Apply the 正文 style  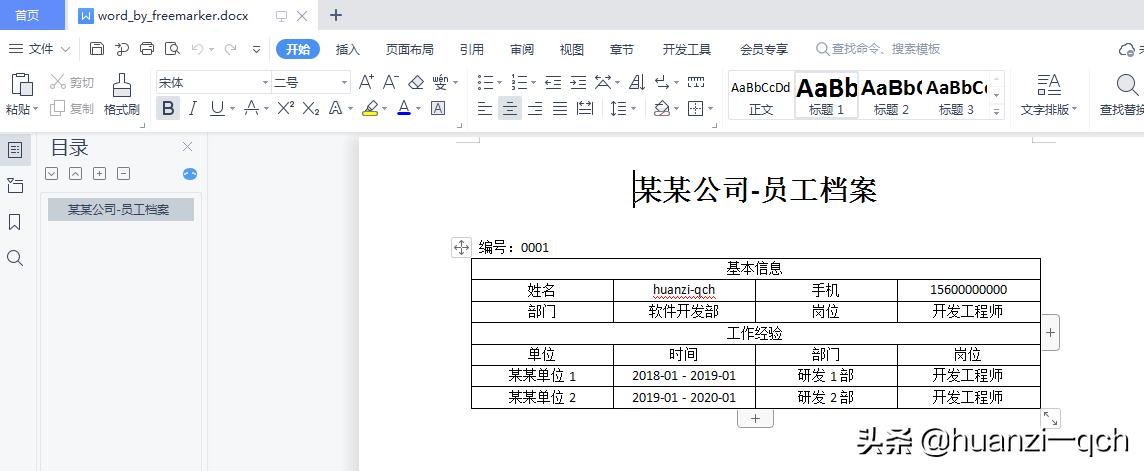(761, 96)
